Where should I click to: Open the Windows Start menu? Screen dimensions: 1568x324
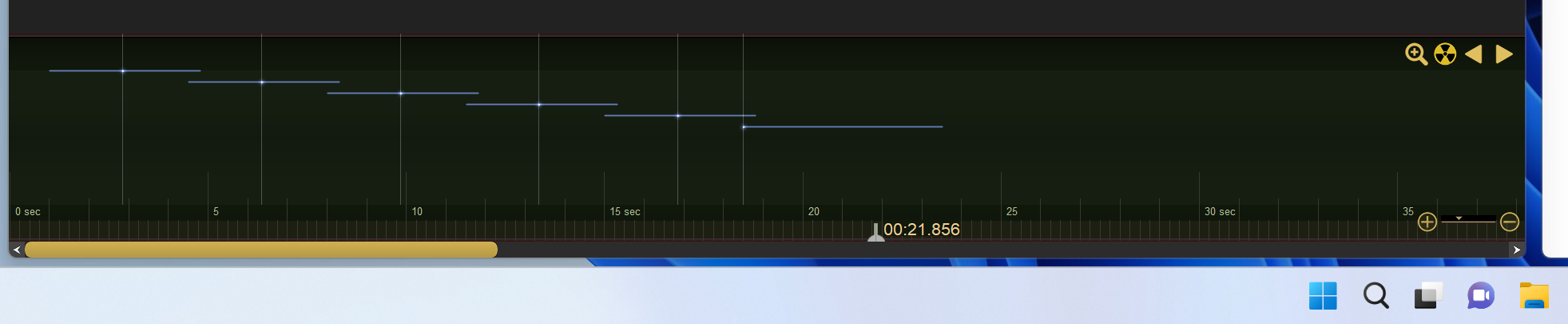[1323, 296]
